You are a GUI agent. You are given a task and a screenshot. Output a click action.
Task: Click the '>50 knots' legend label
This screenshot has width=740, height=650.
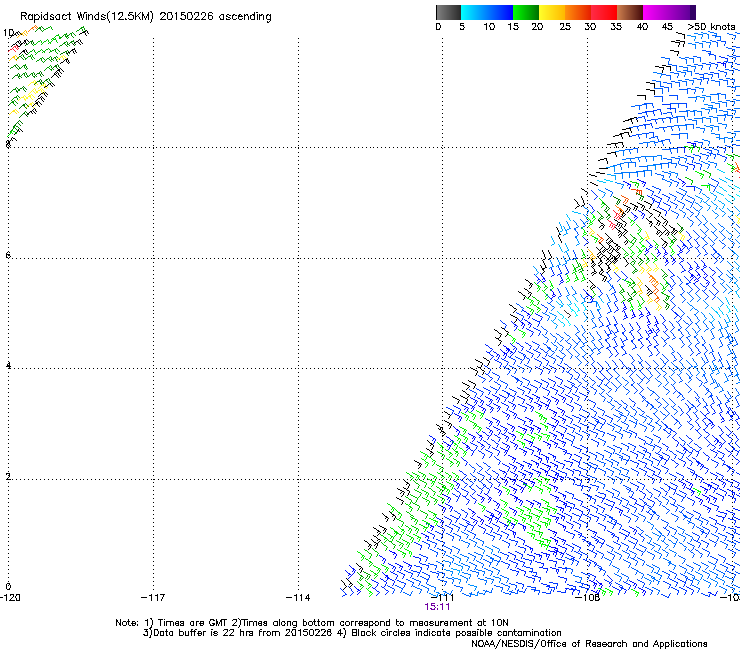(x=711, y=27)
